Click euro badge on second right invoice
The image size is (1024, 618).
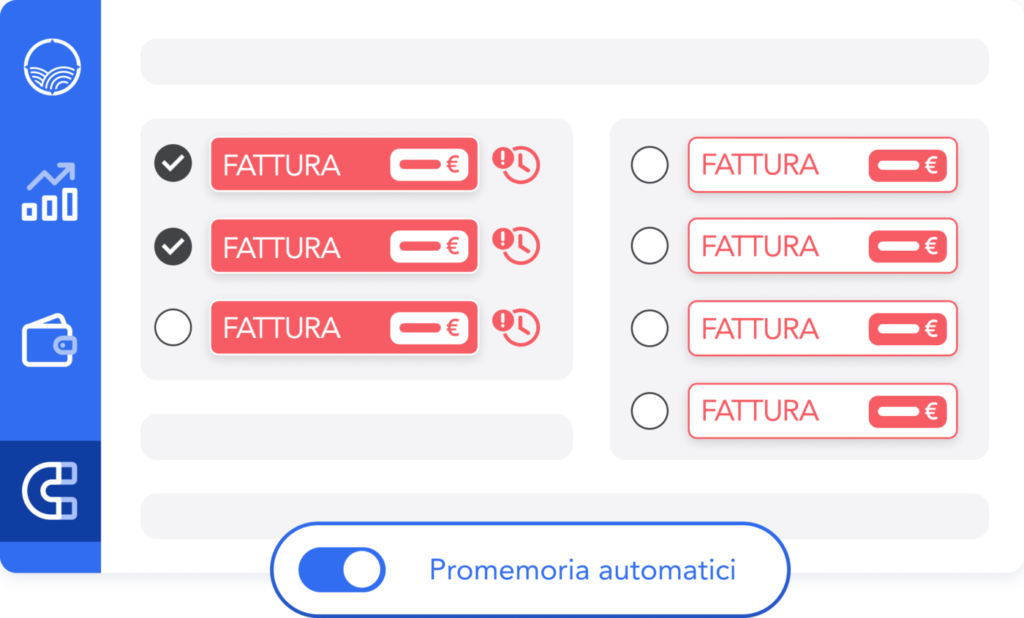coord(907,247)
